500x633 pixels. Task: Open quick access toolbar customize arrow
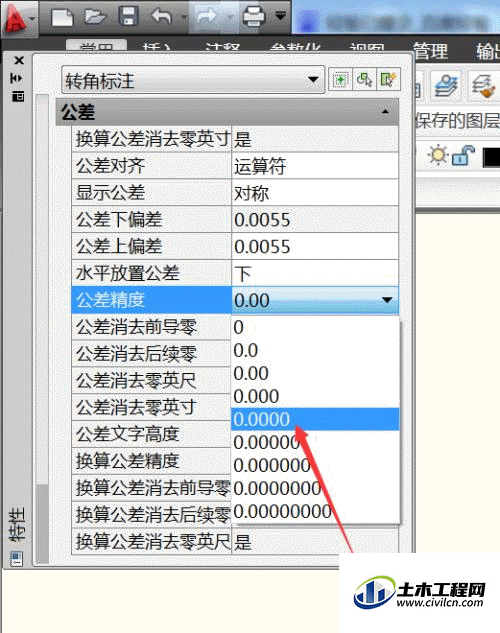click(280, 16)
